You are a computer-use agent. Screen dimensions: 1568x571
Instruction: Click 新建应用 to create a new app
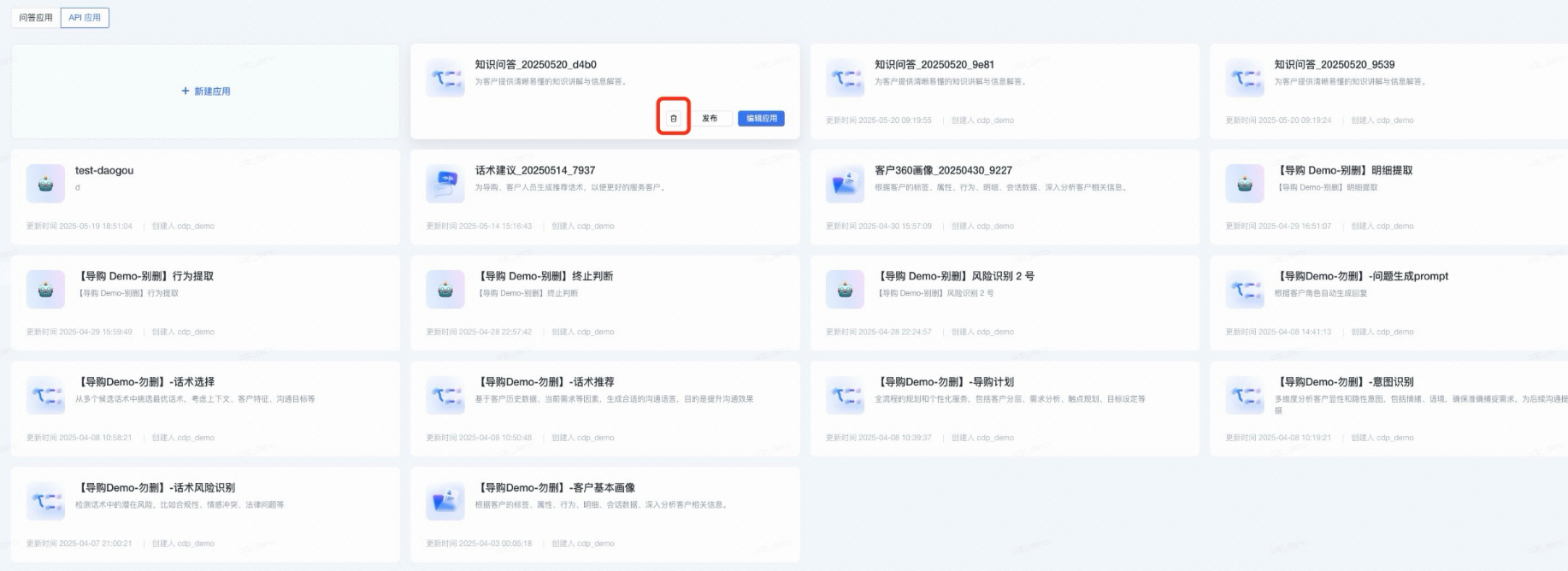(x=205, y=91)
